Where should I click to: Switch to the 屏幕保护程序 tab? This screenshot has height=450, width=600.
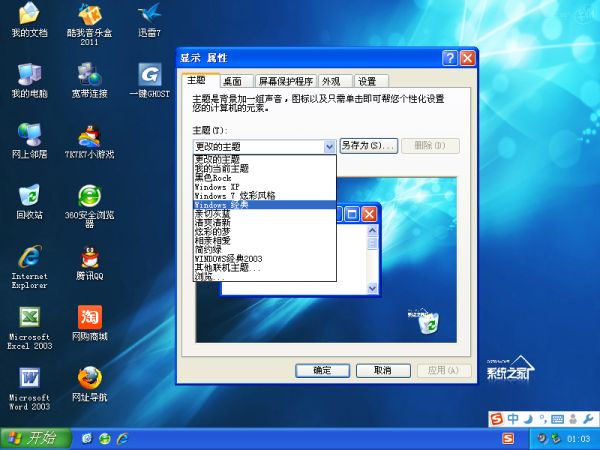tap(286, 82)
